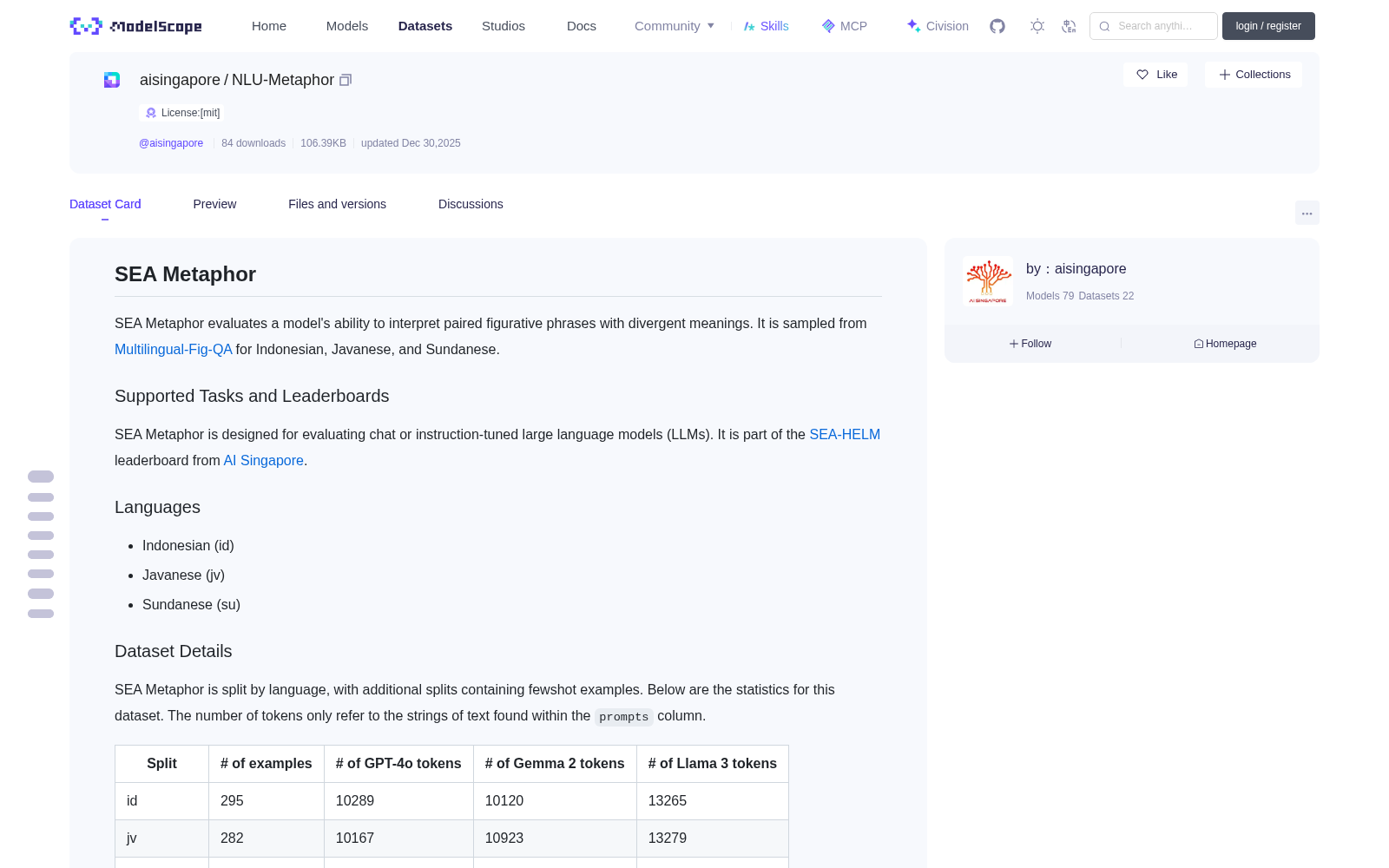Screen dimensions: 1389x868
Task: Click the AI Singapore organization logo
Action: [x=988, y=280]
